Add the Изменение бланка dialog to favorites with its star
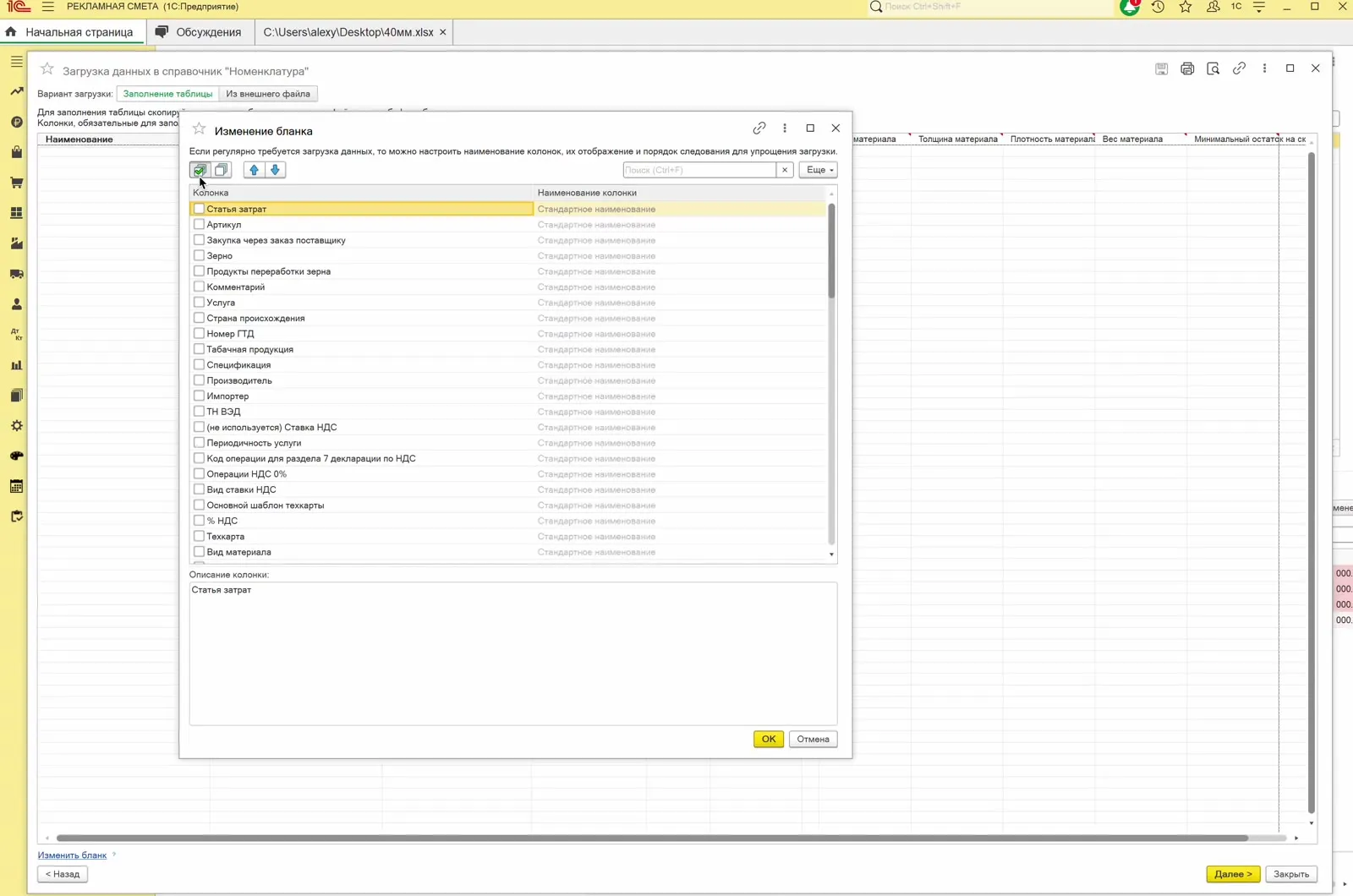The width and height of the screenshot is (1353, 896). [x=200, y=129]
